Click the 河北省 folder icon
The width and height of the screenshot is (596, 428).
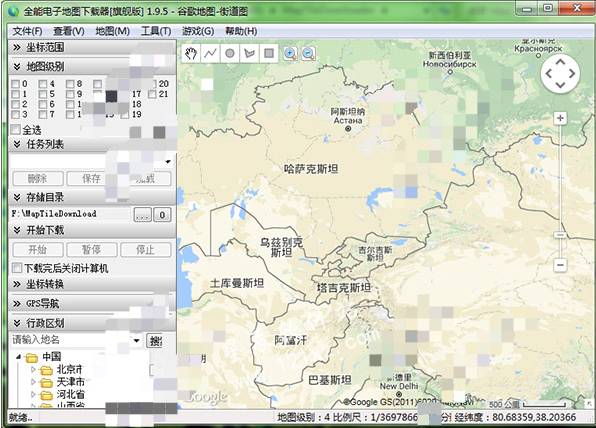pos(46,395)
